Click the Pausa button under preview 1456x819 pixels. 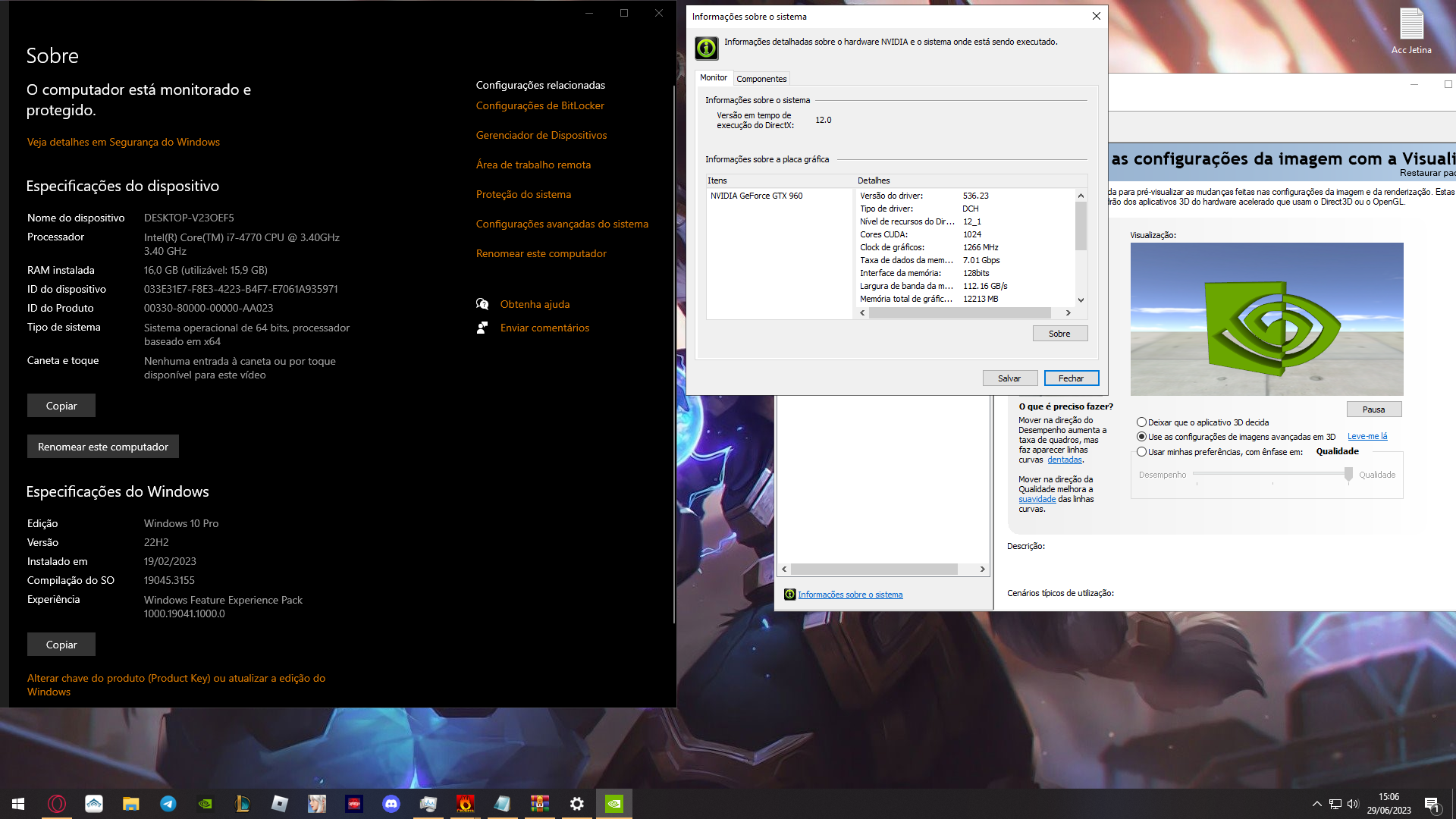tap(1373, 409)
